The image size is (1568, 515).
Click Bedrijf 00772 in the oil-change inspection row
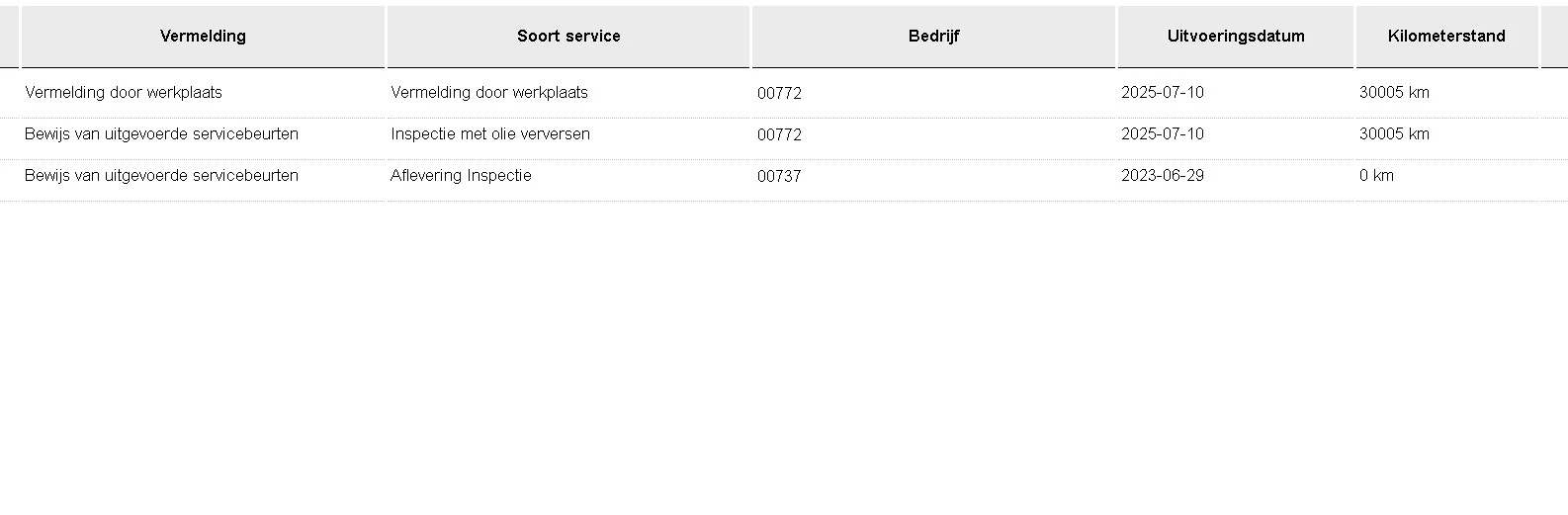coord(779,135)
